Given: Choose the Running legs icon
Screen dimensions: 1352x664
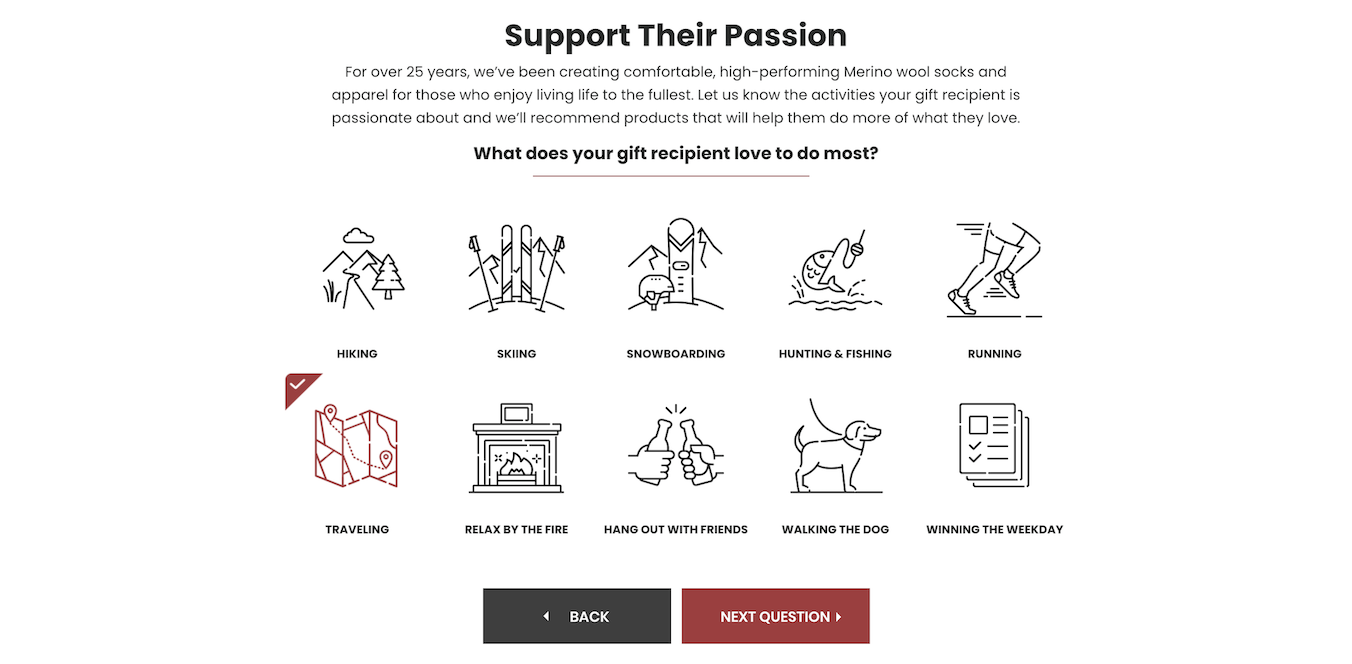Looking at the screenshot, I should pos(994,268).
